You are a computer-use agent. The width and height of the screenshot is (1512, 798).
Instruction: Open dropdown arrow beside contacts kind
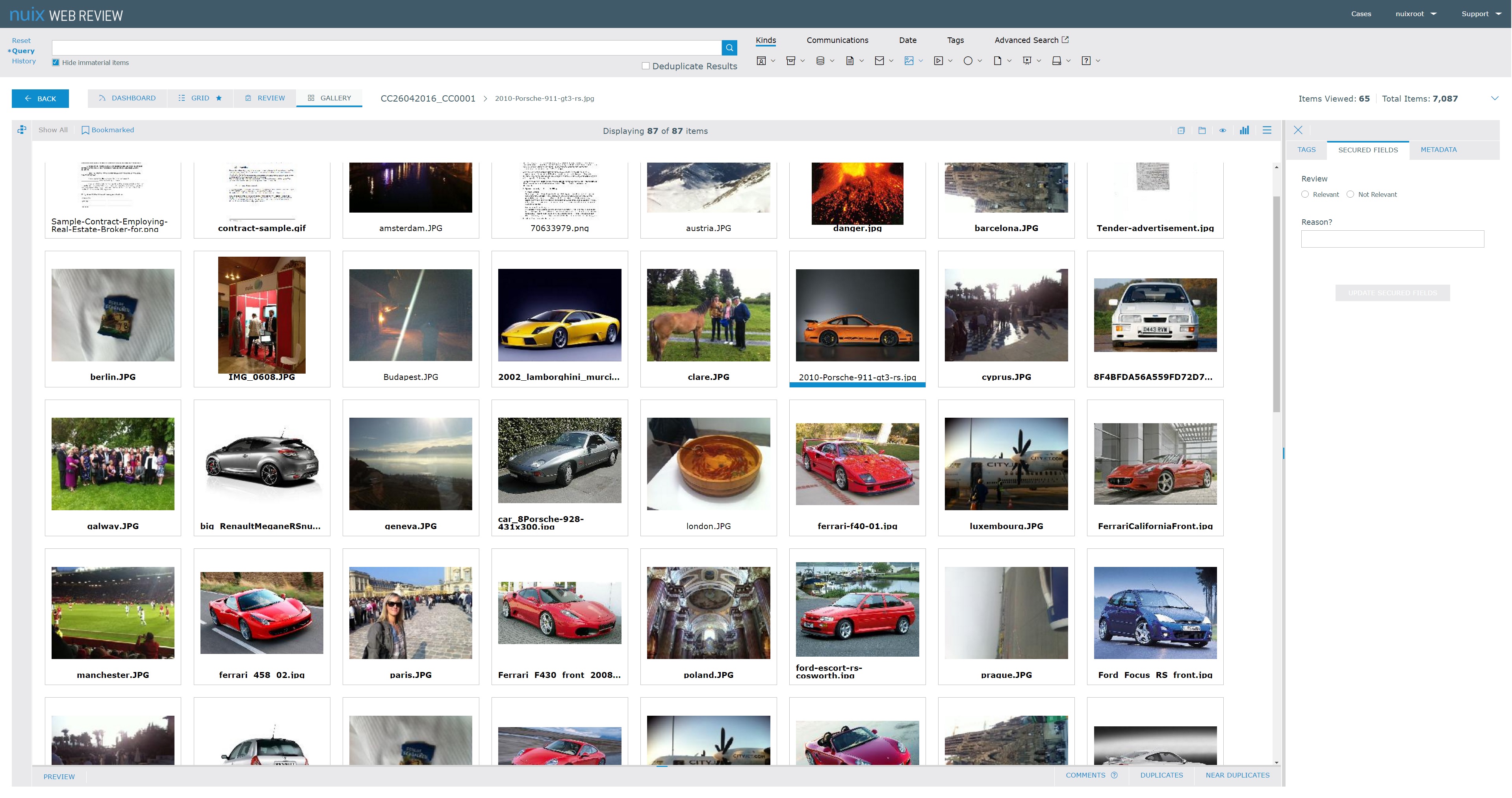[773, 61]
